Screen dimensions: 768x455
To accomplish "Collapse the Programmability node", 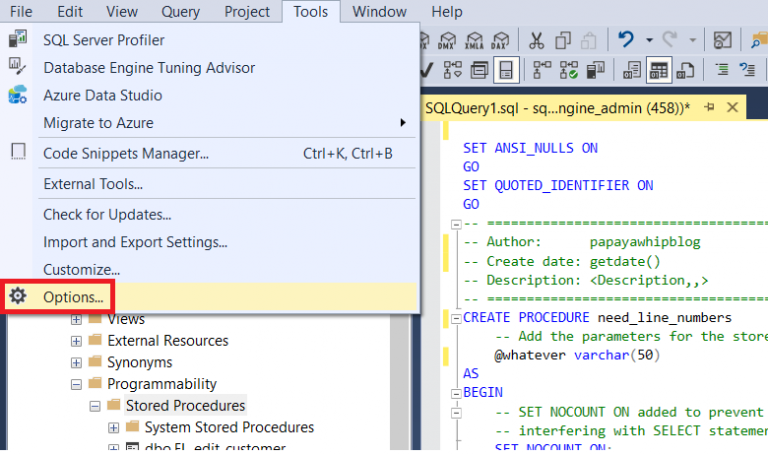I will tap(76, 384).
